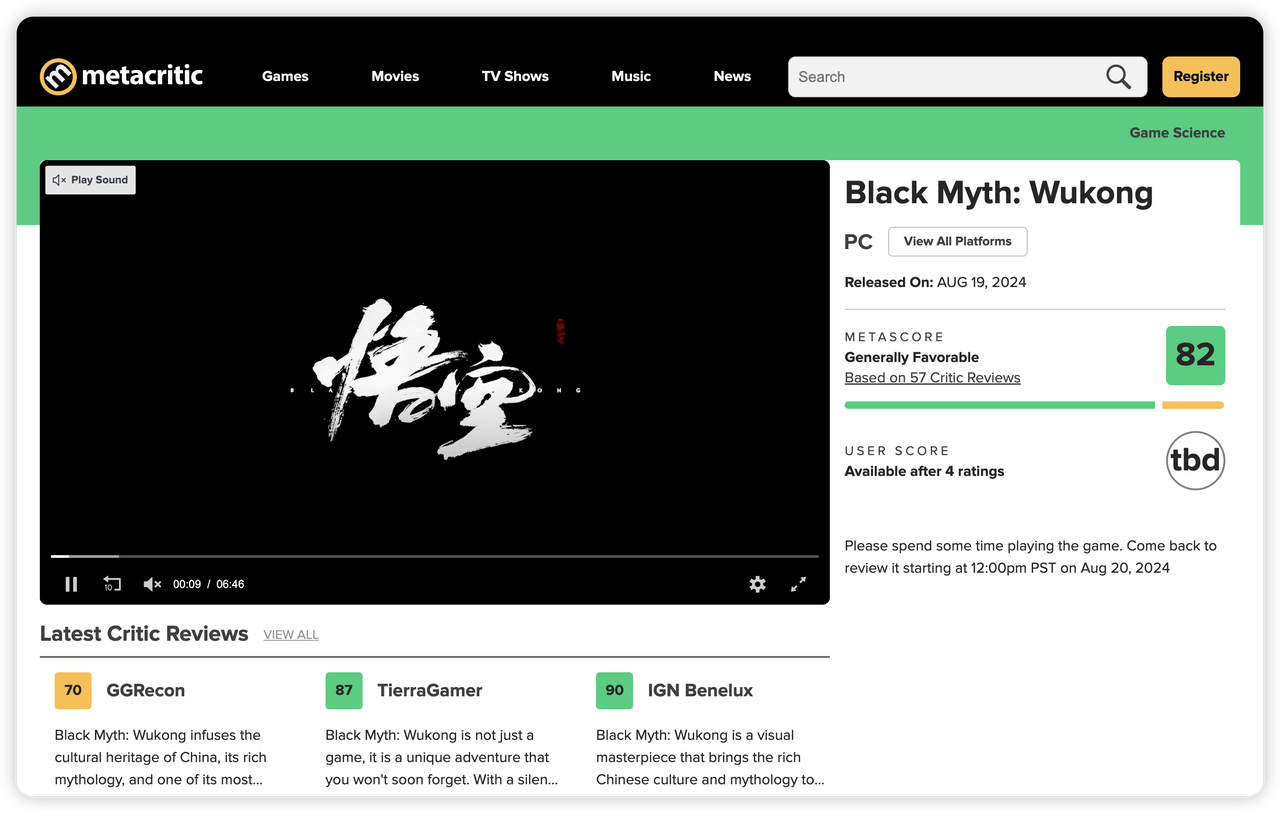Click View All critic reviews link
The width and height of the screenshot is (1280, 813).
[291, 635]
